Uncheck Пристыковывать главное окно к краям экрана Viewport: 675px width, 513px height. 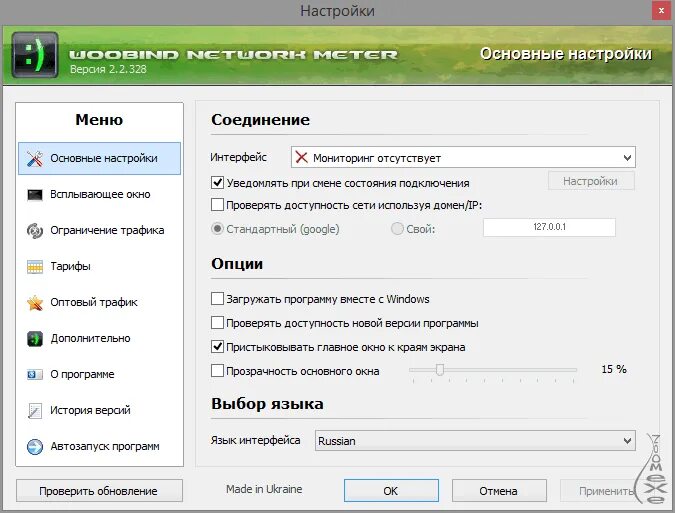pos(217,347)
